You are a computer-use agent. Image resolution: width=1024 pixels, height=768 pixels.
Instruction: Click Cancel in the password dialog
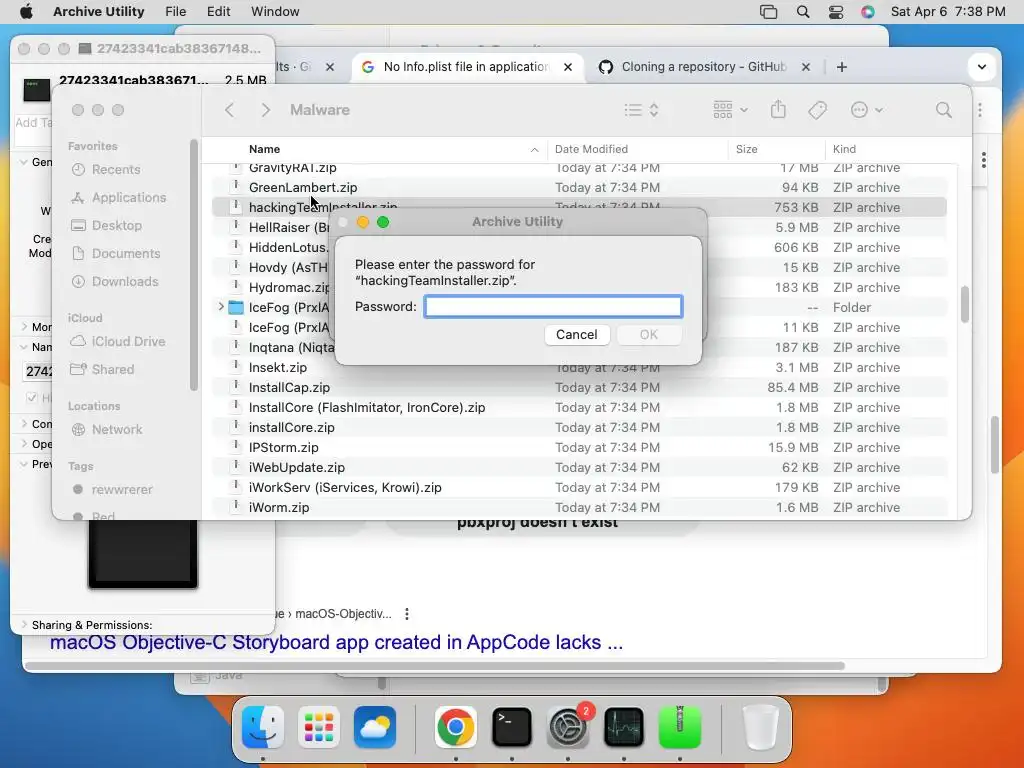tap(577, 334)
